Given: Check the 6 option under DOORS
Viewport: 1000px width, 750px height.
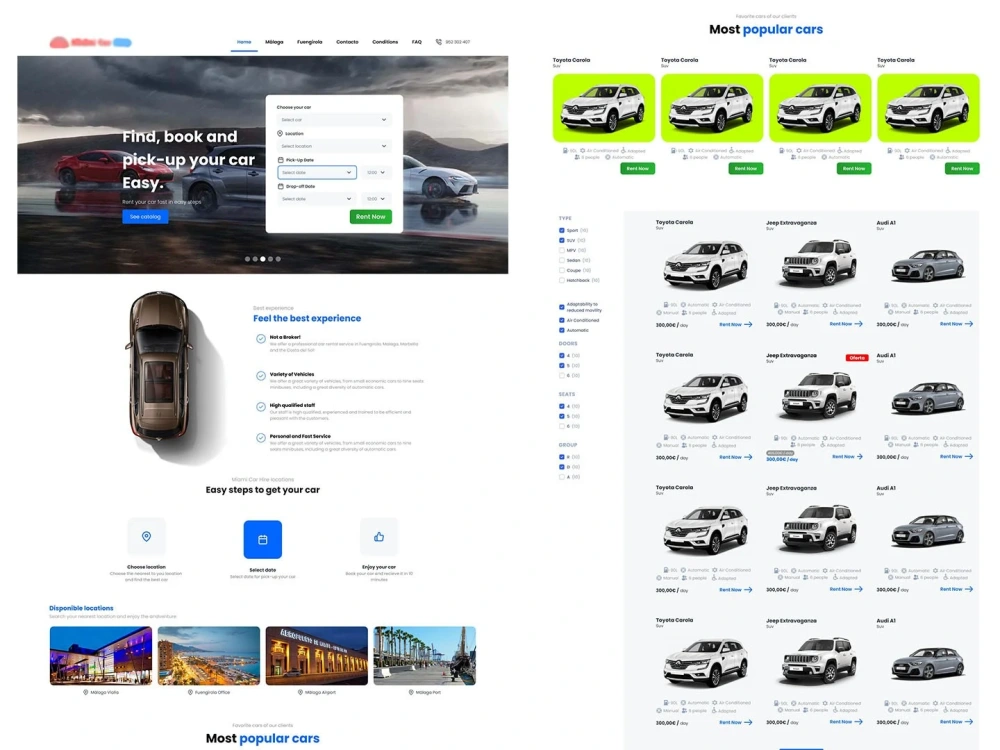Looking at the screenshot, I should point(562,376).
